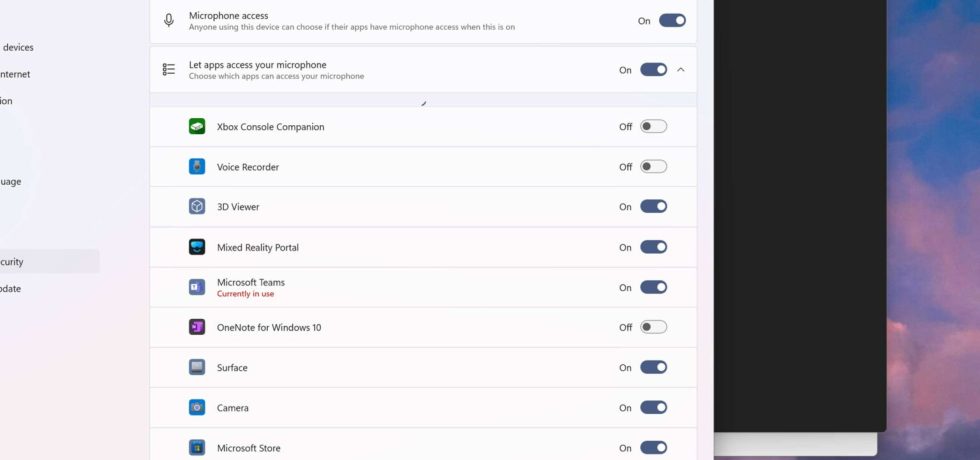Turn off the Microphone access toggle
980x460 pixels.
(672, 21)
